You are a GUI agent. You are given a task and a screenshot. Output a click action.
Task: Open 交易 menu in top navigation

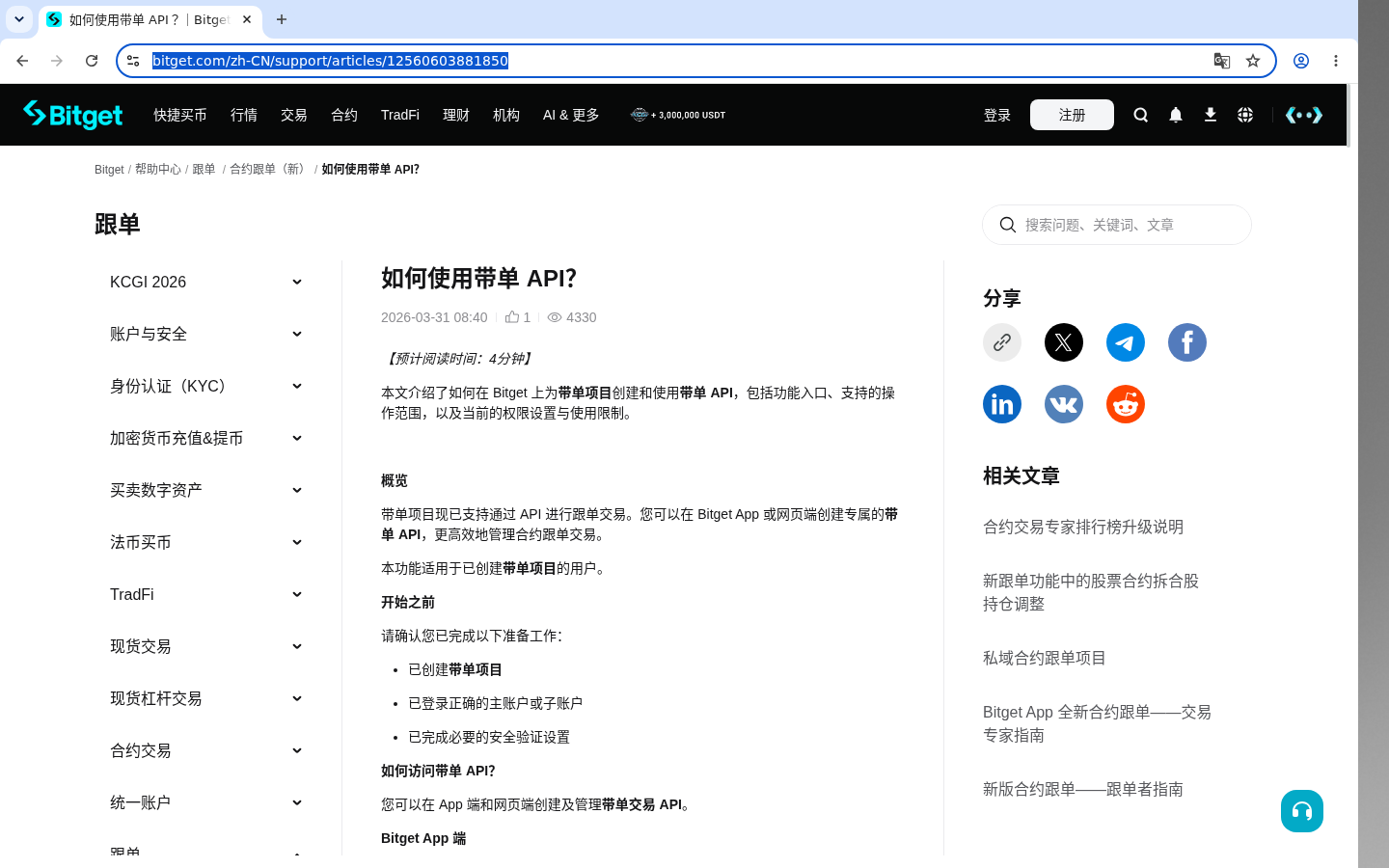[294, 115]
